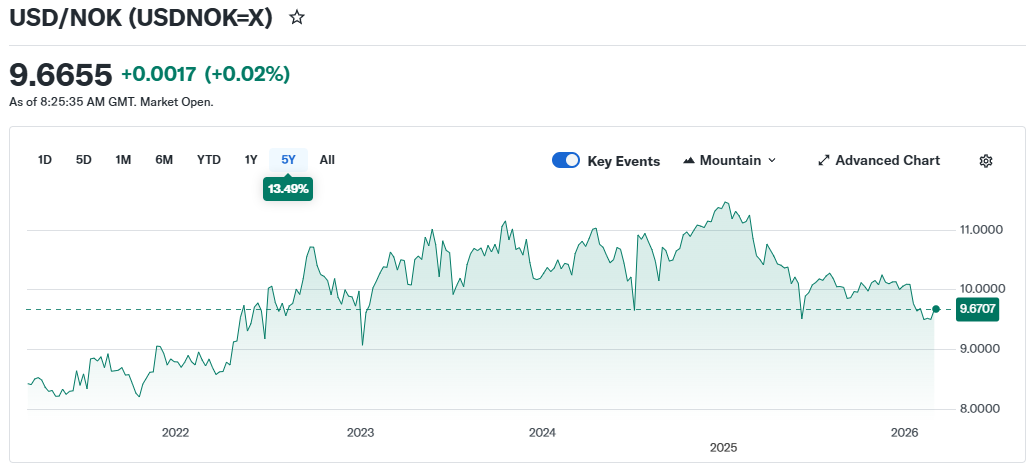Click the mountain chart type icon
1033x466 pixels.
tap(689, 161)
